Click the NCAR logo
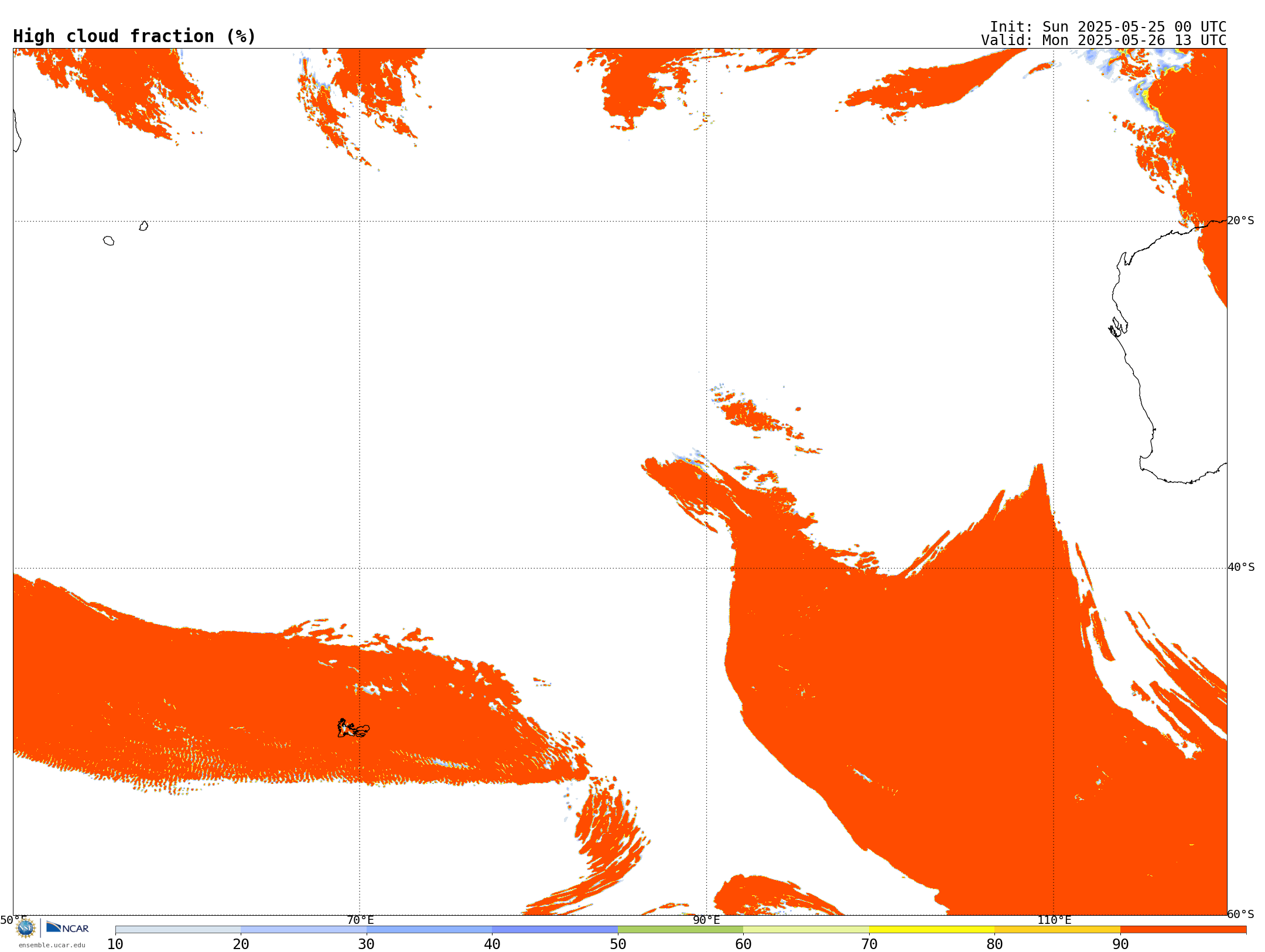 [x=67, y=927]
